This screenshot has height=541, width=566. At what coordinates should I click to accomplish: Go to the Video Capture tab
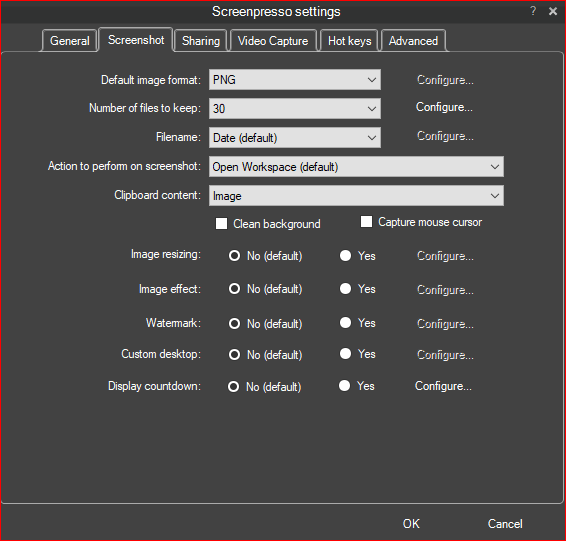pyautogui.click(x=273, y=41)
